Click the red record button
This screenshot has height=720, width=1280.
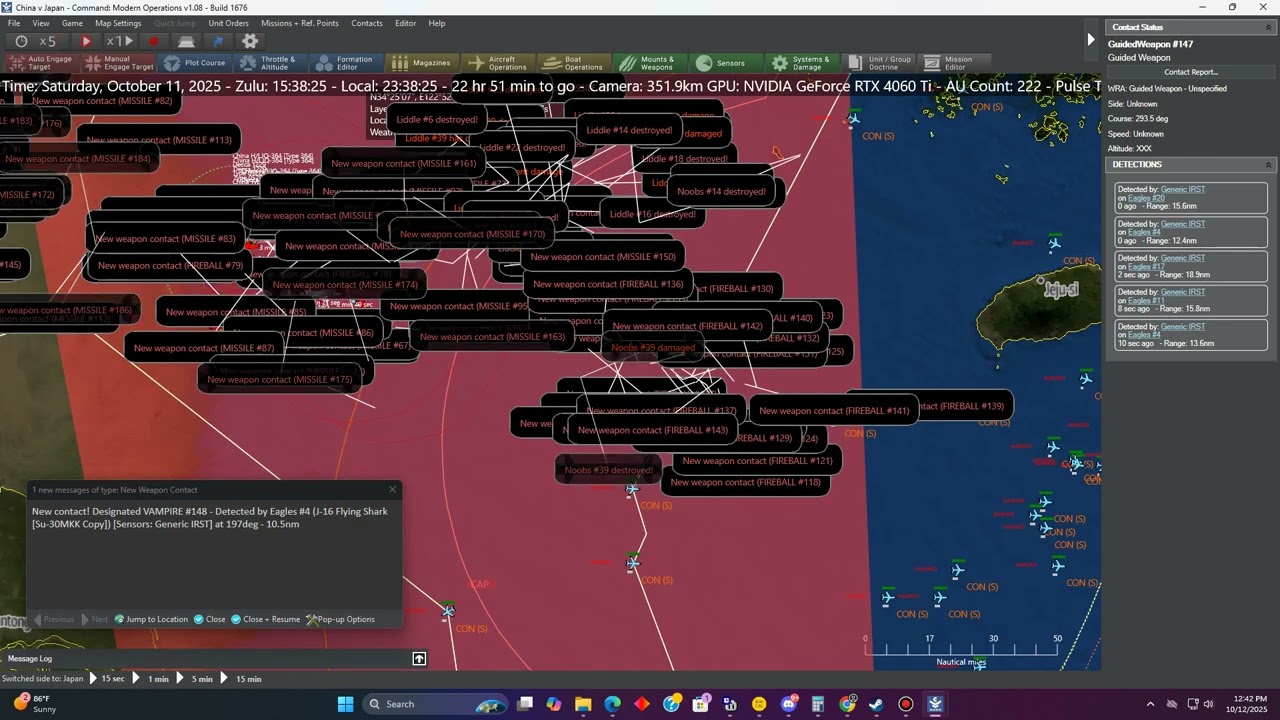click(x=154, y=41)
